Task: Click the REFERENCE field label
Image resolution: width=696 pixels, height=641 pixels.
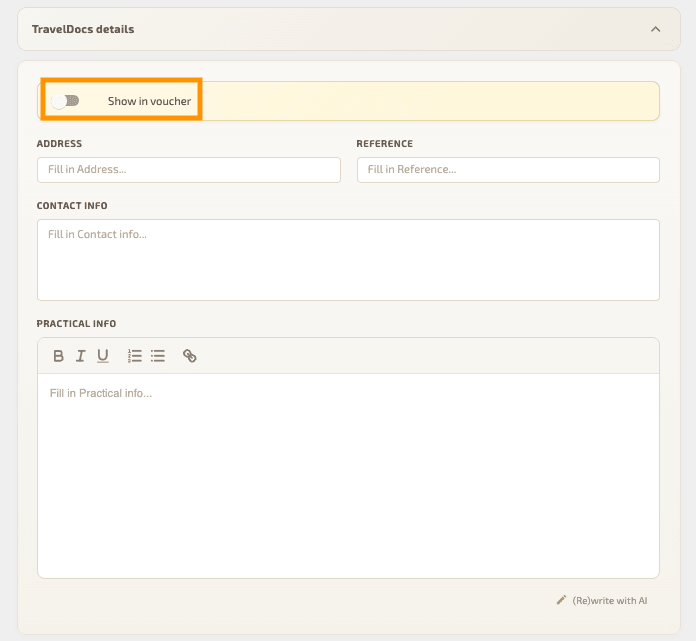Action: 384,144
